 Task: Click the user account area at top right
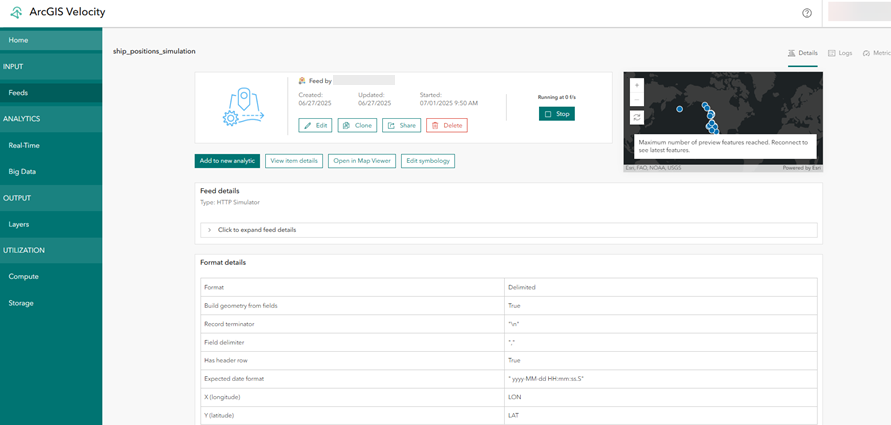859,12
